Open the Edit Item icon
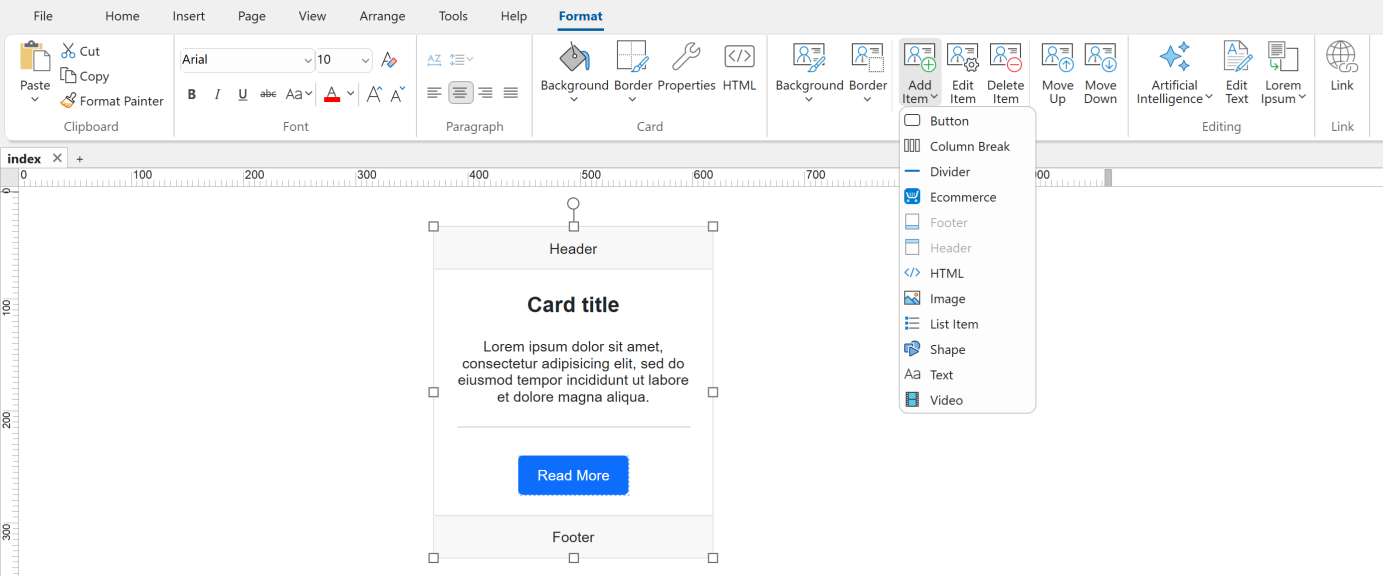The image size is (1384, 577). click(962, 58)
